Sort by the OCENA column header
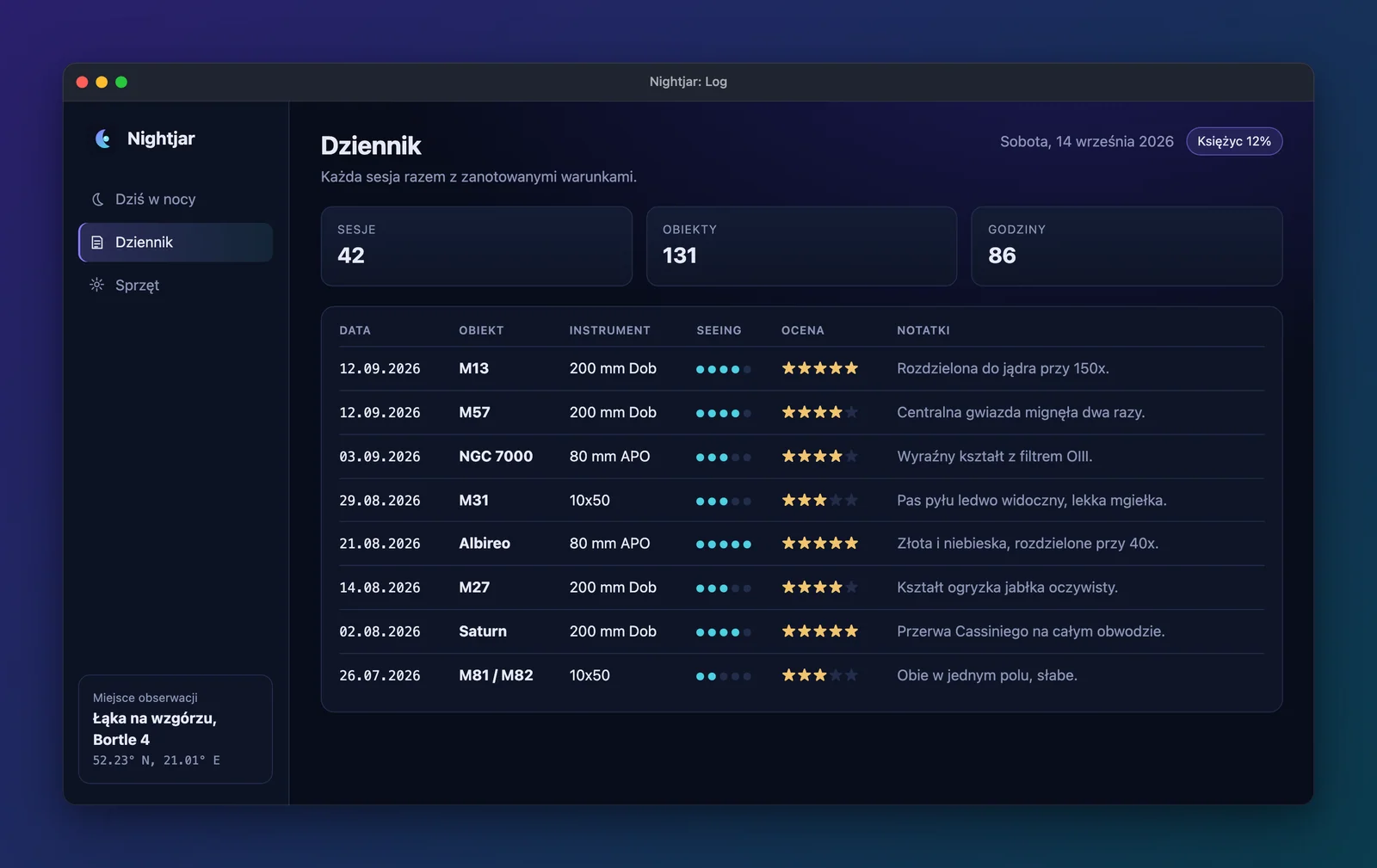 (x=803, y=330)
